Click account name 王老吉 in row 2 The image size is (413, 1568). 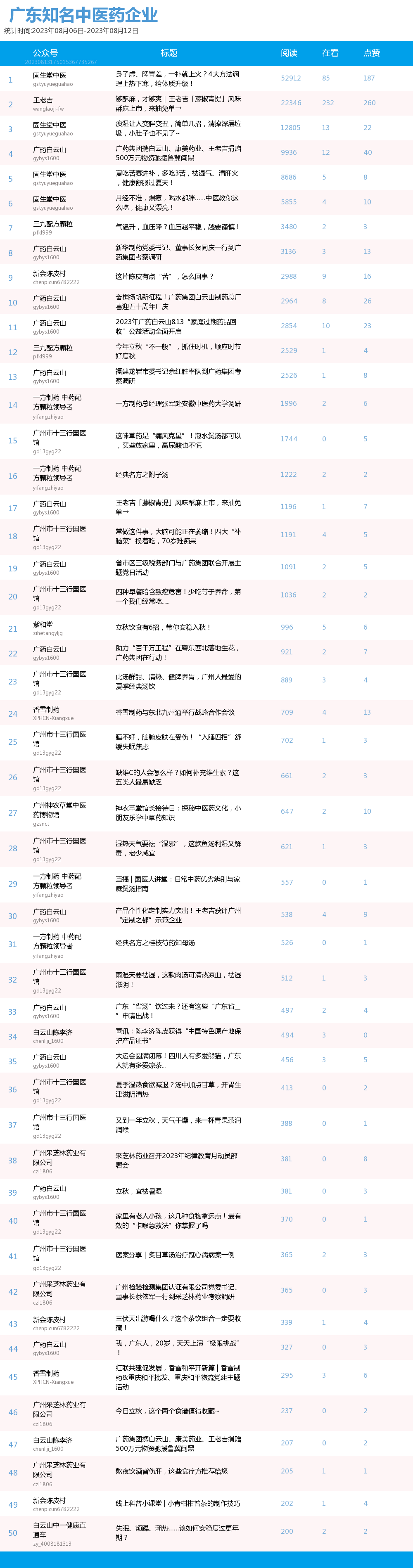point(43,100)
